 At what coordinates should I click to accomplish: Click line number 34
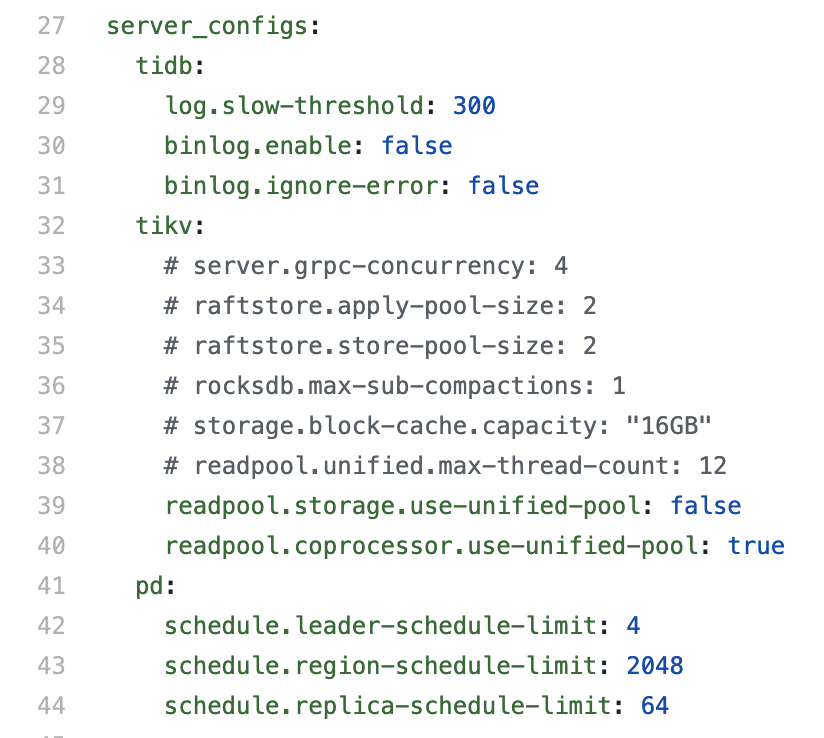click(52, 305)
